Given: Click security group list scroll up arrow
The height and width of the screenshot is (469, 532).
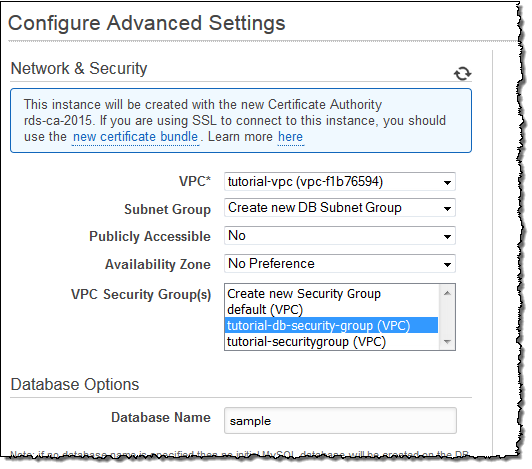Looking at the screenshot, I should [447, 293].
